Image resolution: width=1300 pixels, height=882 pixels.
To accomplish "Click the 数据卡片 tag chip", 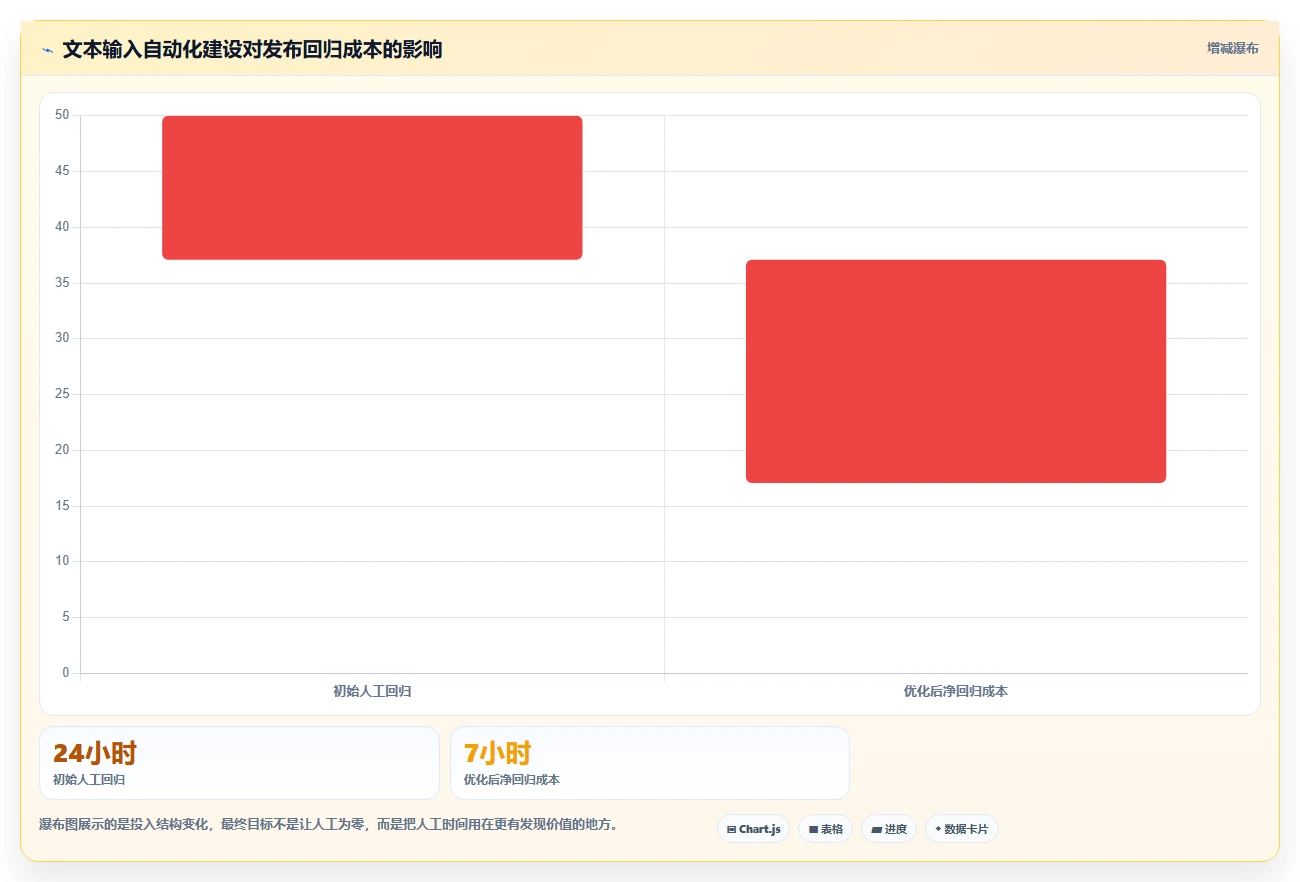I will (961, 829).
